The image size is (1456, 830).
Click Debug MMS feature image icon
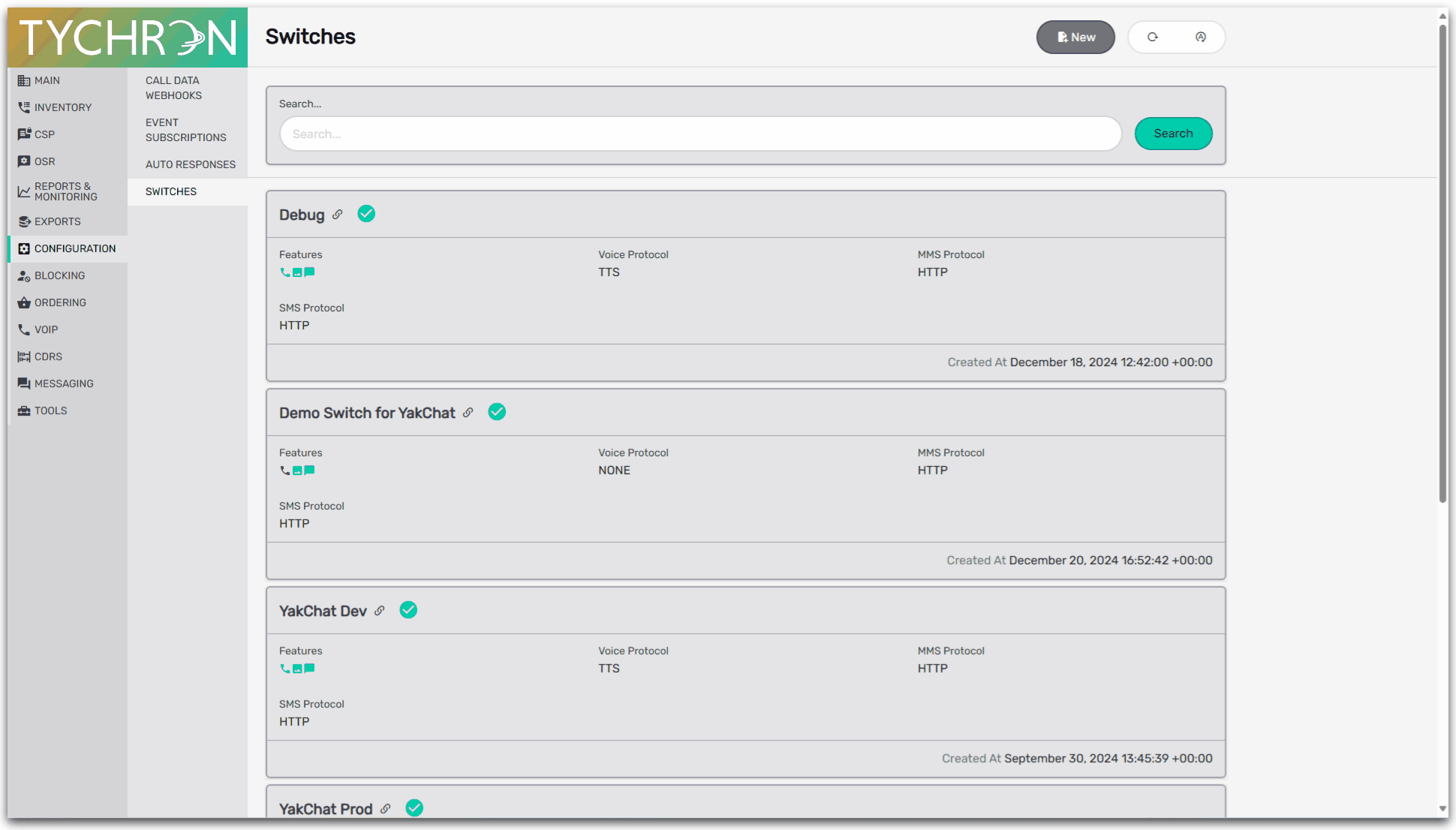click(x=297, y=272)
